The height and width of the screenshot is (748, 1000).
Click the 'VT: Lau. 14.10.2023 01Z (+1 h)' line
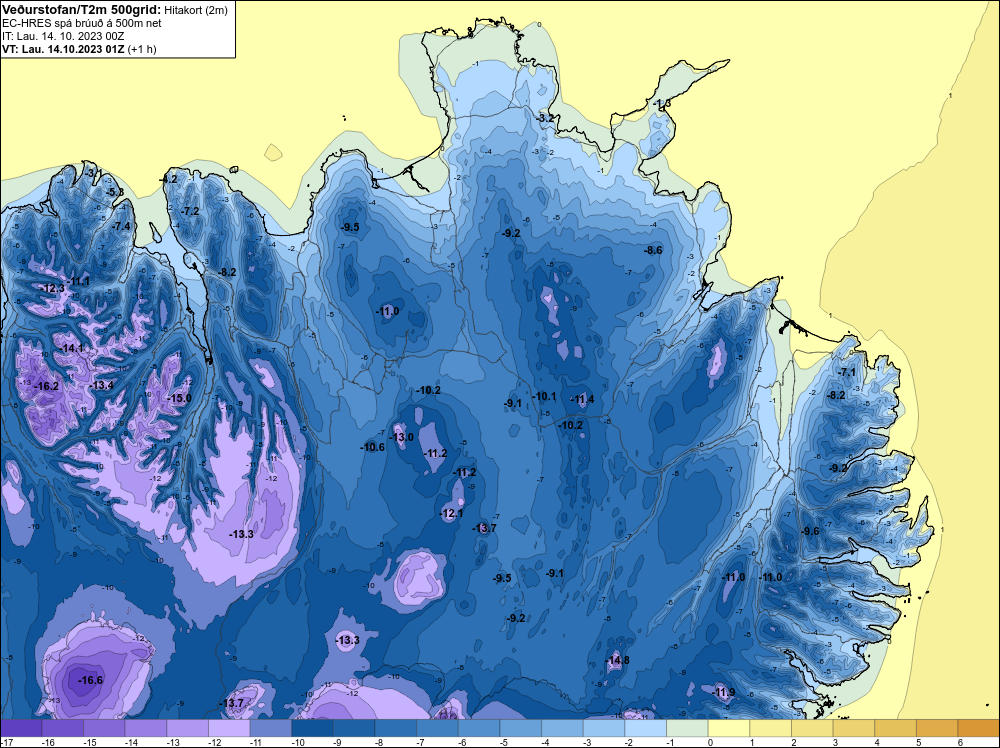79,49
